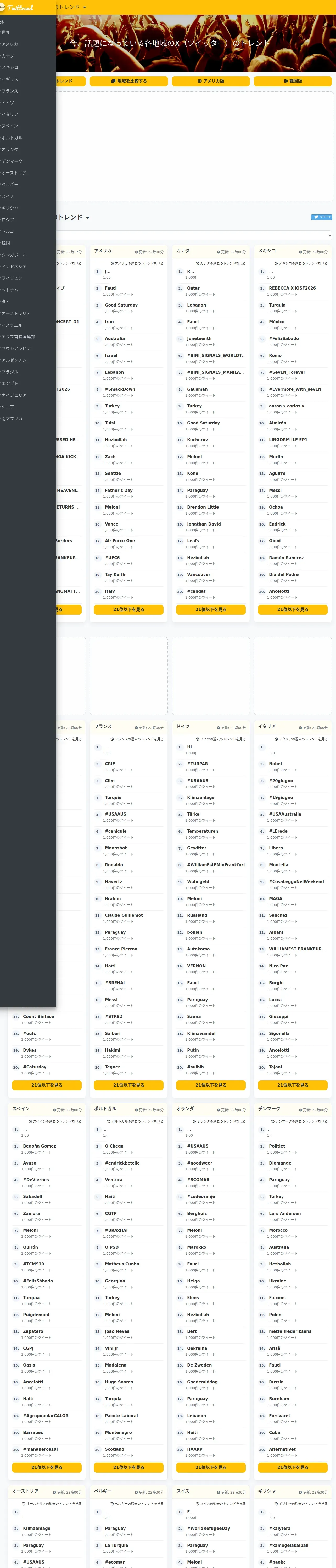Click the Twittrend logo in the header
Screen dimensions: 336x1568
[x=17, y=7]
